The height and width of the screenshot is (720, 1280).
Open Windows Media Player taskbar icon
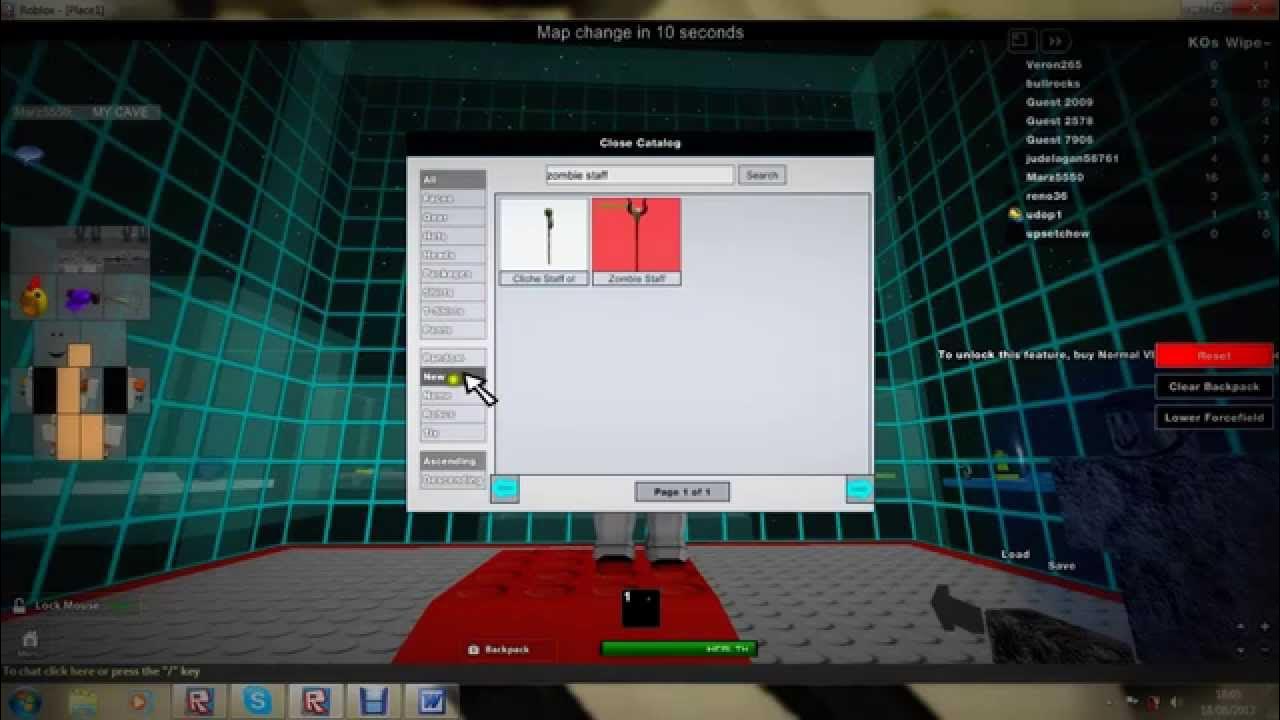(139, 700)
